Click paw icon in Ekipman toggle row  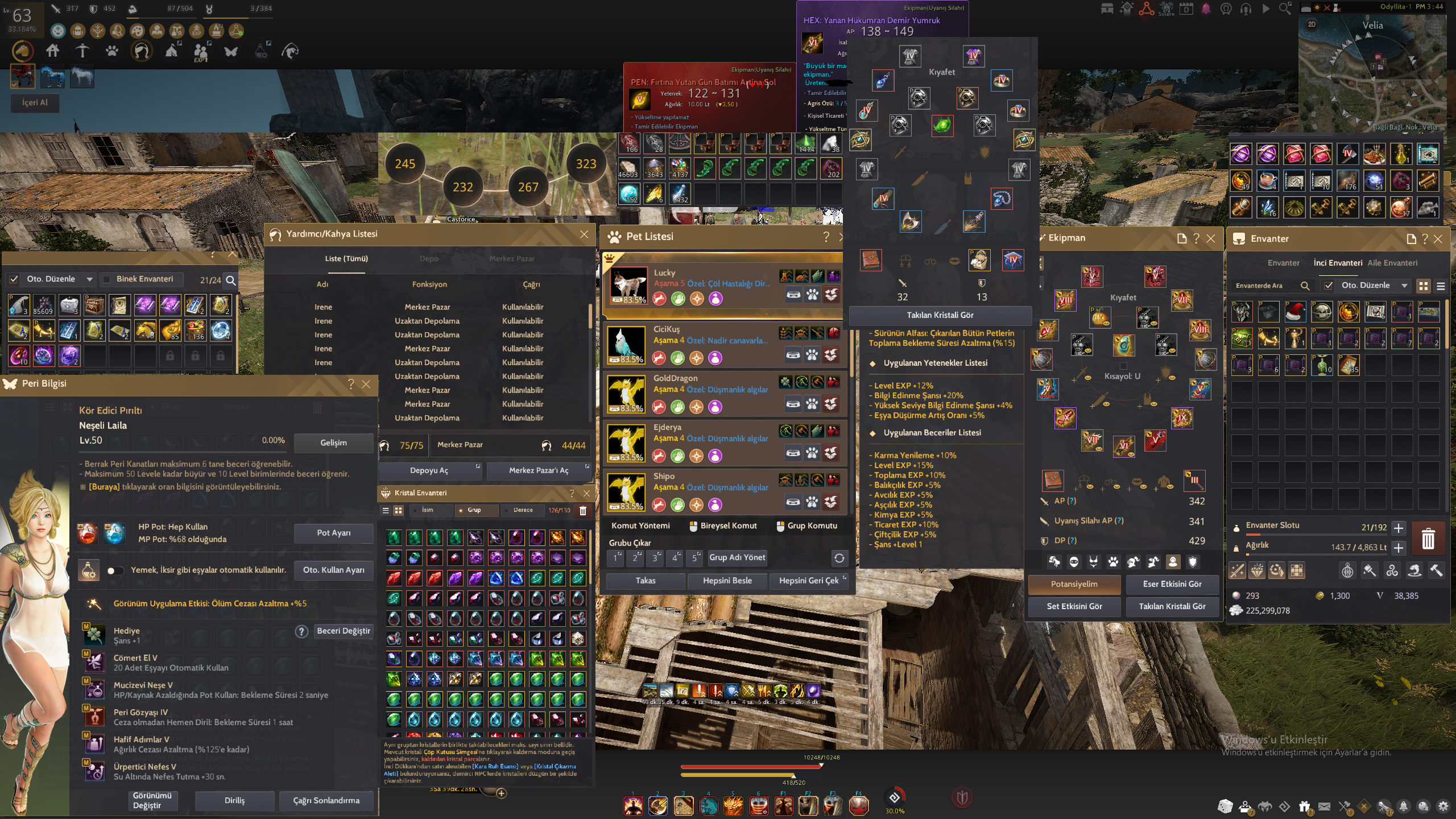pos(1113,562)
